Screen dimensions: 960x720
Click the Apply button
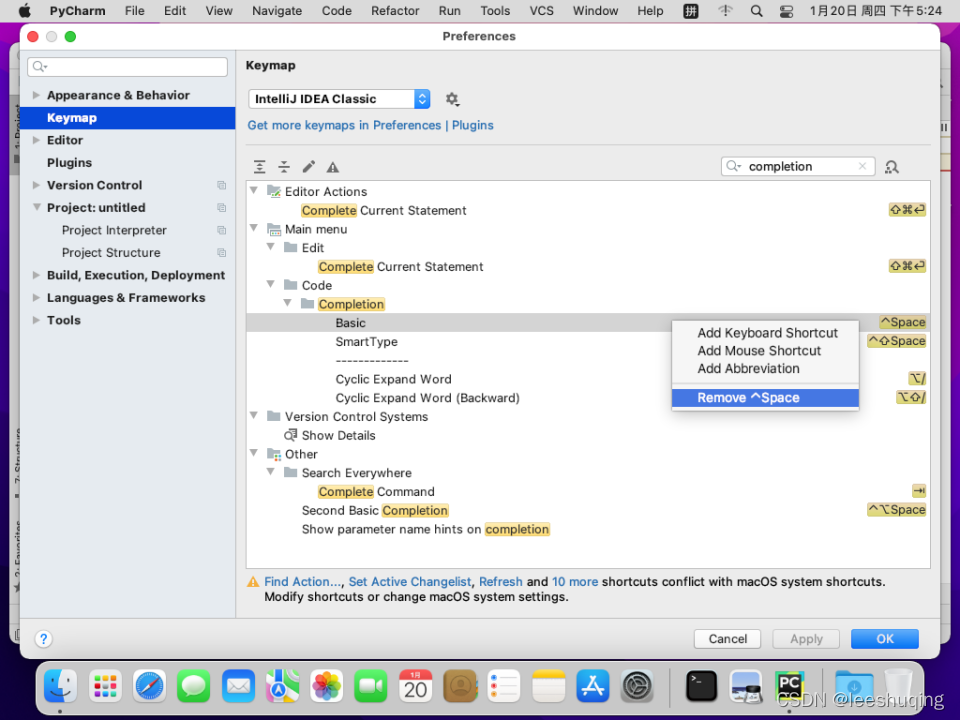click(806, 639)
